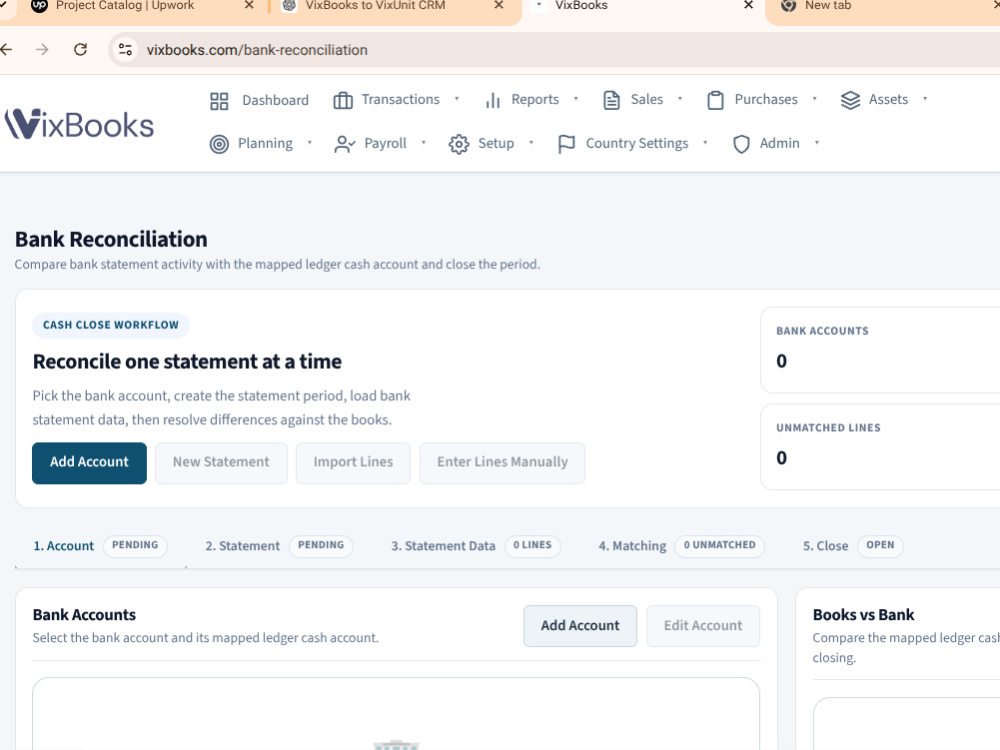The height and width of the screenshot is (750, 1000).
Task: Click the Import Lines button
Action: [x=353, y=462]
